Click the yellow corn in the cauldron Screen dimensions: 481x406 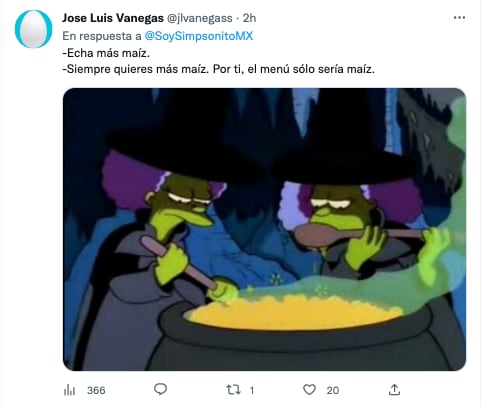293,312
